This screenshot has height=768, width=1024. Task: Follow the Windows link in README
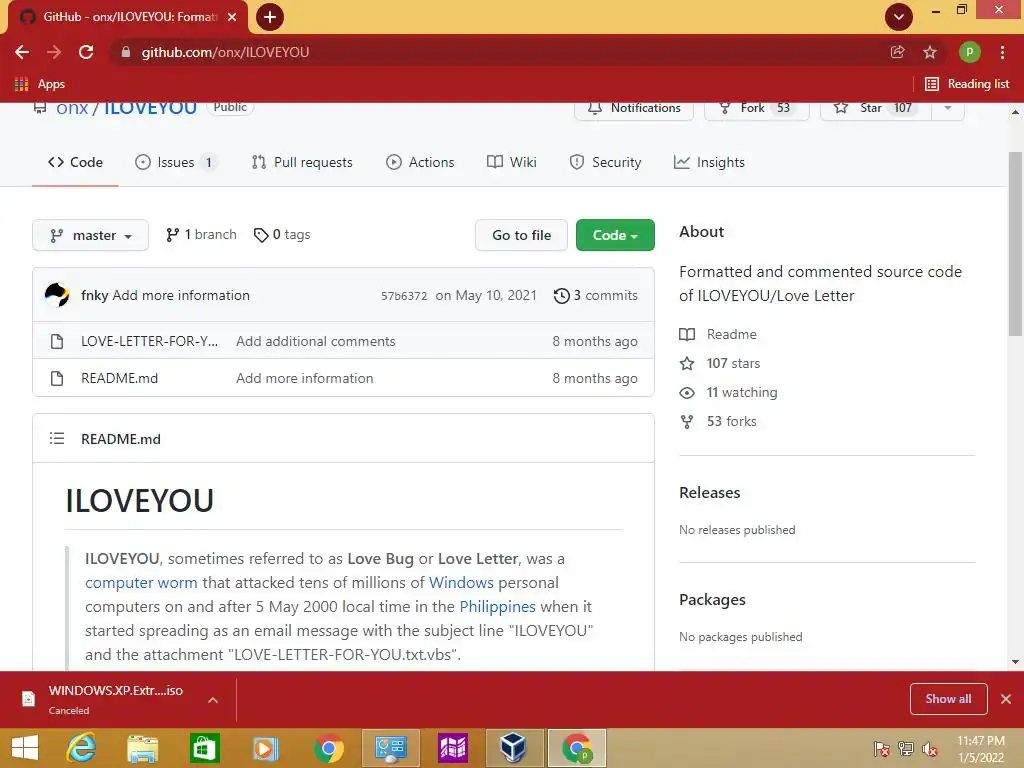(x=461, y=583)
